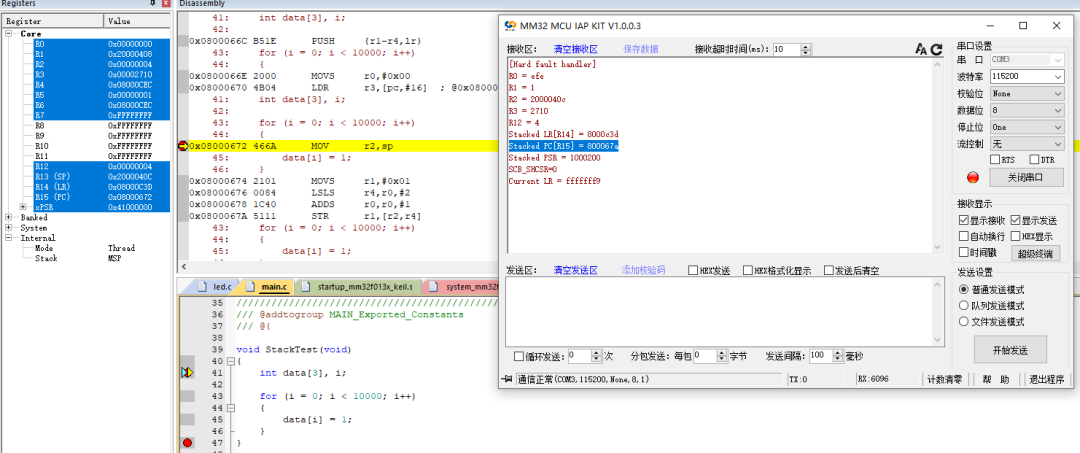This screenshot has width=1080, height=453.
Task: Enable the 自动换行 checkbox
Action: click(x=964, y=236)
